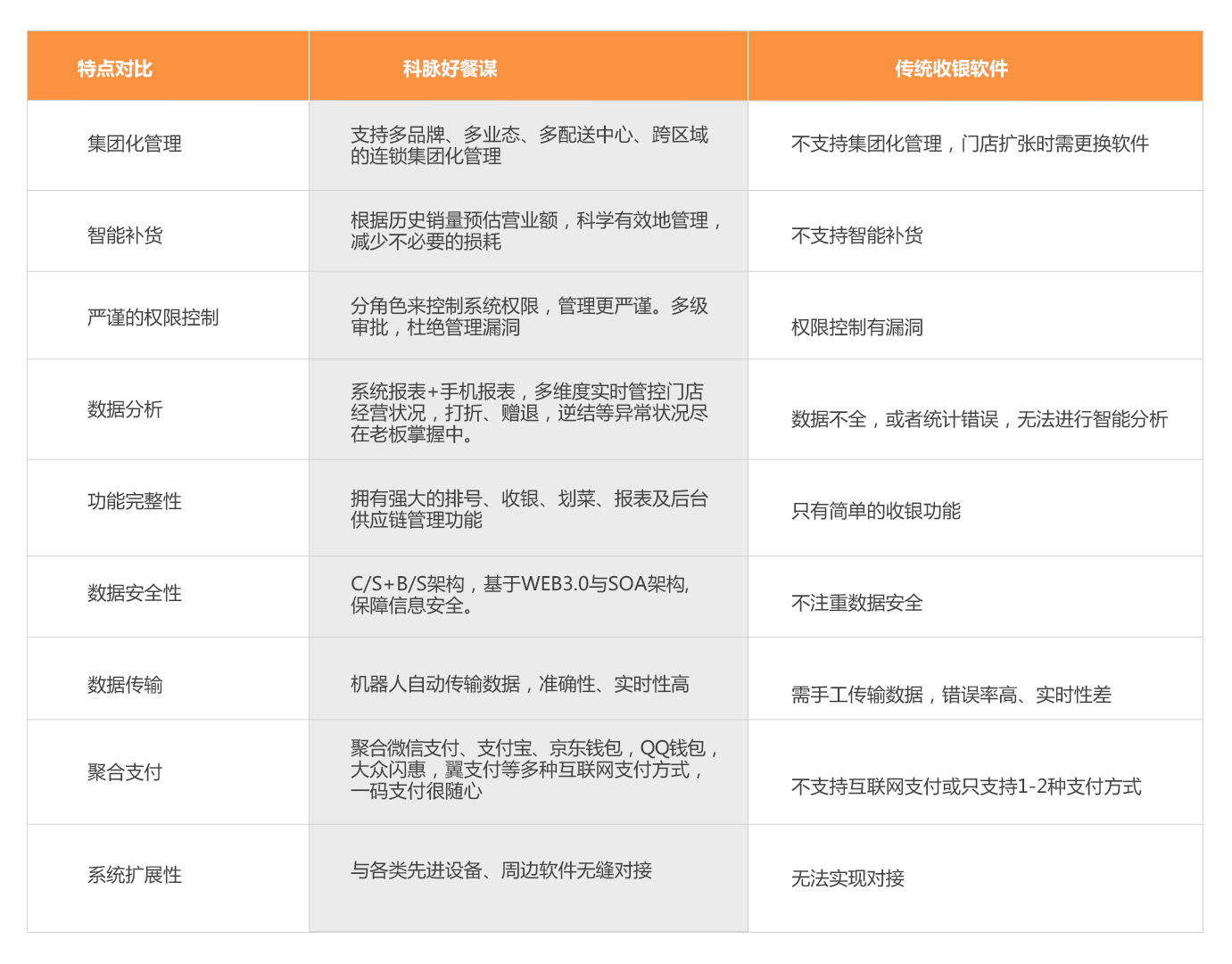Viewport: 1232px width, 964px height.
Task: Click the 不注重数据安全 cell
Action: click(x=975, y=597)
